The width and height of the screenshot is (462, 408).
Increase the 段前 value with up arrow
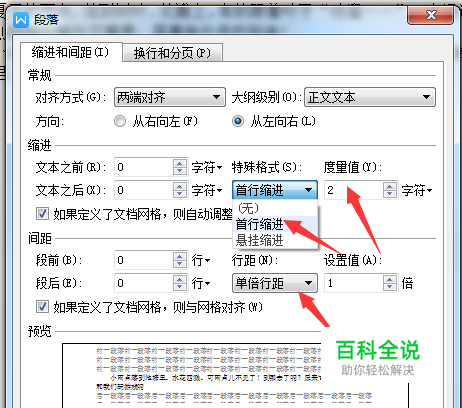pos(180,256)
